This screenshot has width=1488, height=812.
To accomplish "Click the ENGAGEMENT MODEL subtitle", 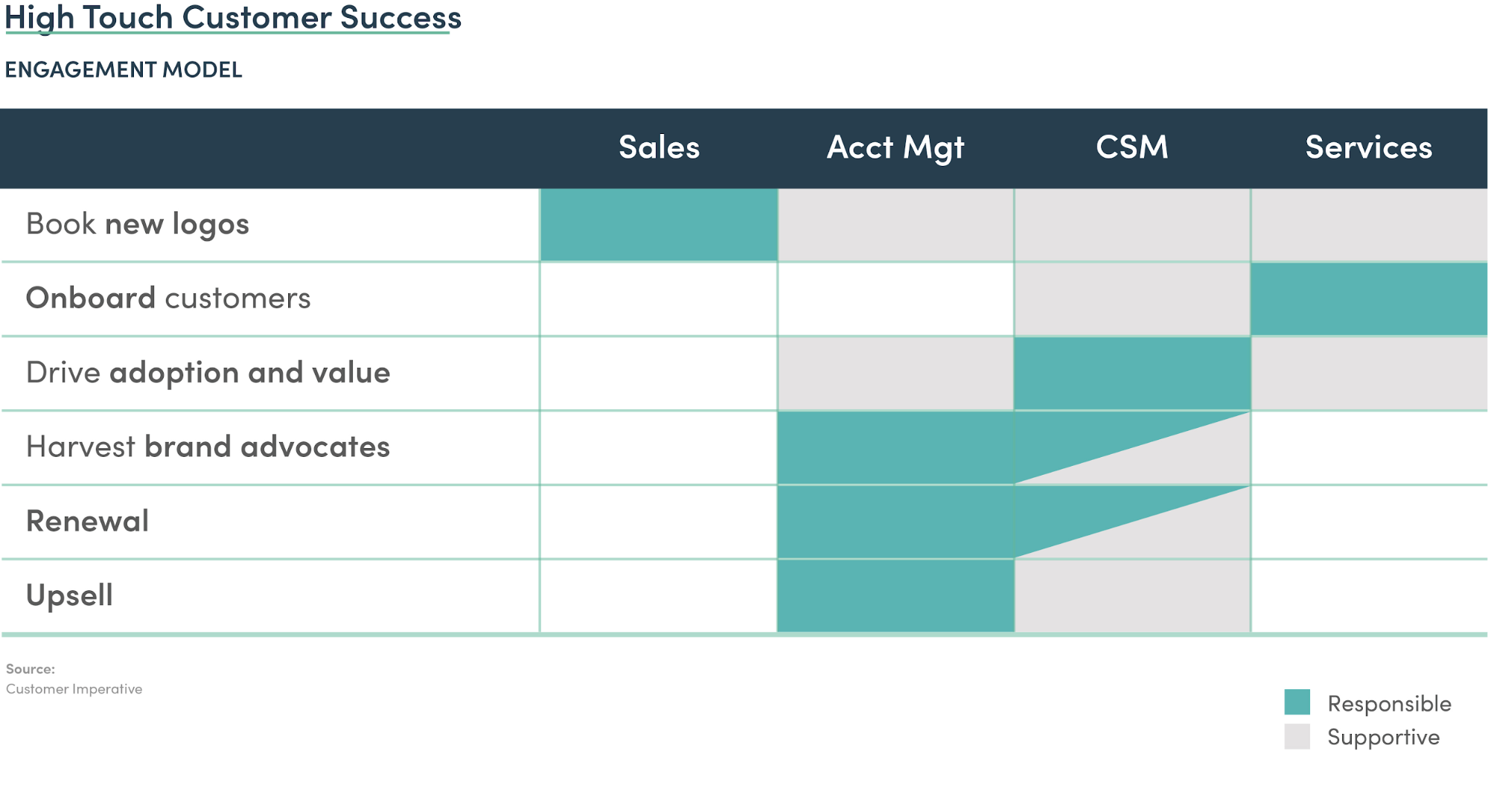I will (x=124, y=69).
